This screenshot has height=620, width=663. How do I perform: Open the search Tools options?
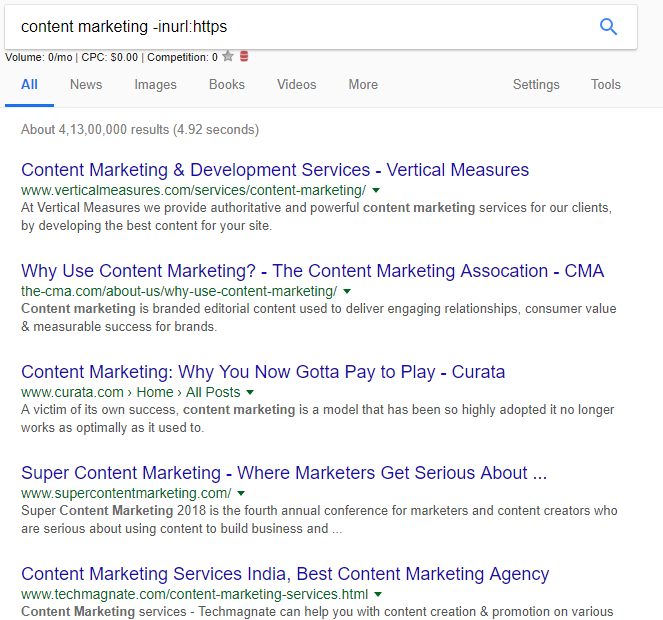(606, 85)
